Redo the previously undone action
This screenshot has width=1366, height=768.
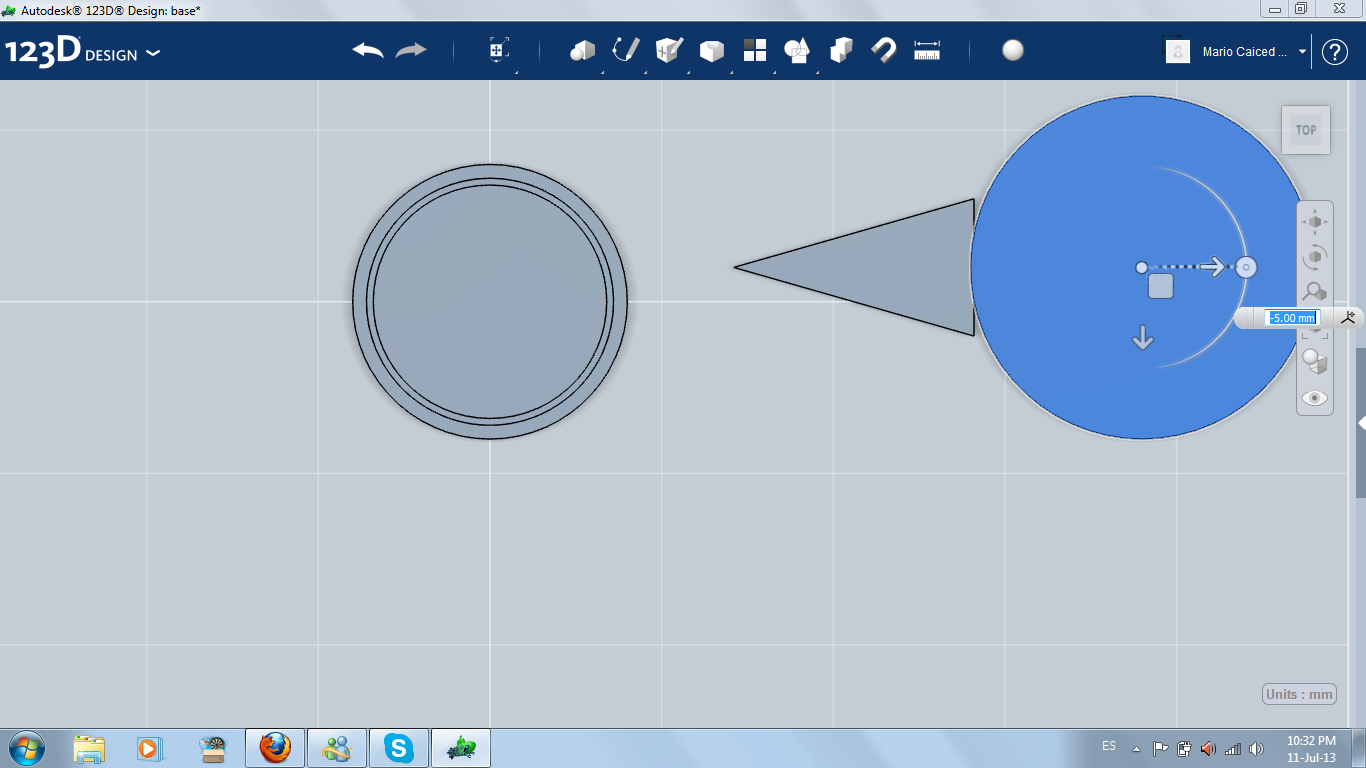pos(411,50)
